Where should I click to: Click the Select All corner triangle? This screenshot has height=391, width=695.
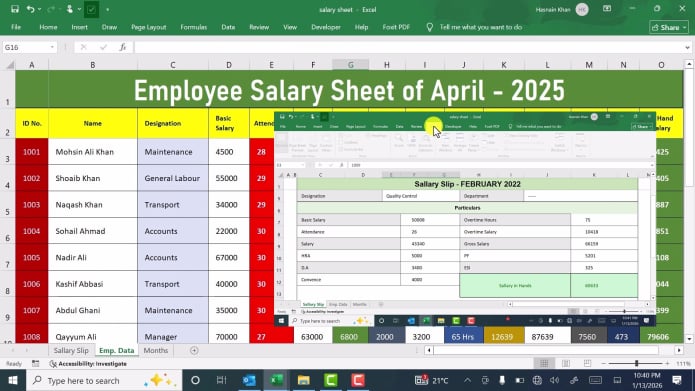9,65
